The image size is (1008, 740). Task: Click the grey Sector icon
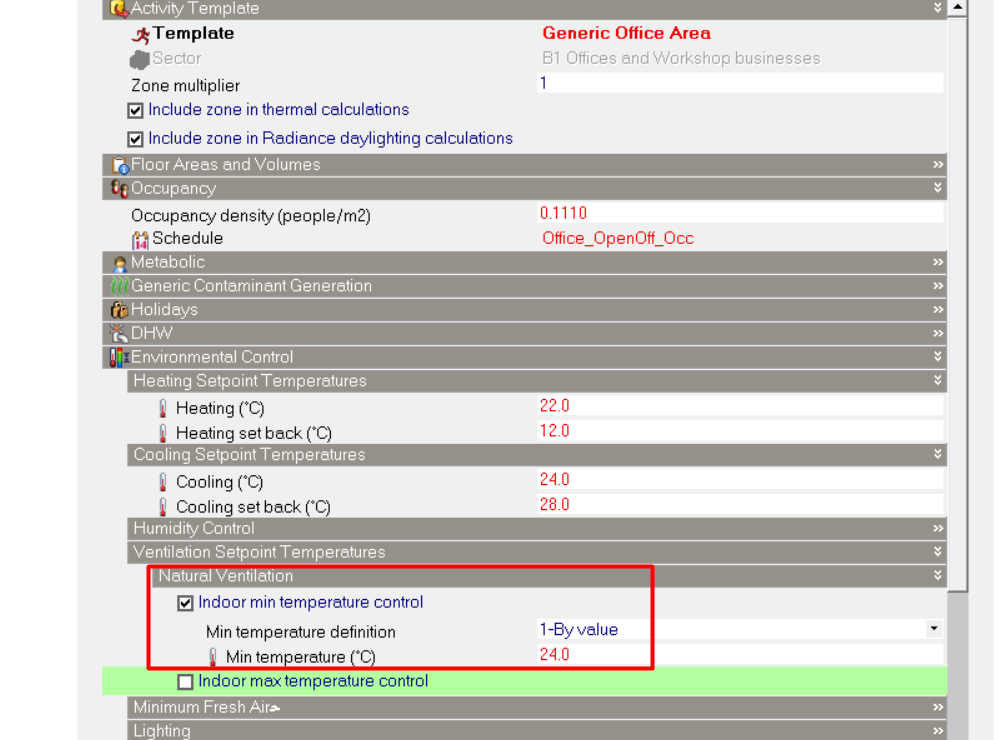[x=140, y=60]
